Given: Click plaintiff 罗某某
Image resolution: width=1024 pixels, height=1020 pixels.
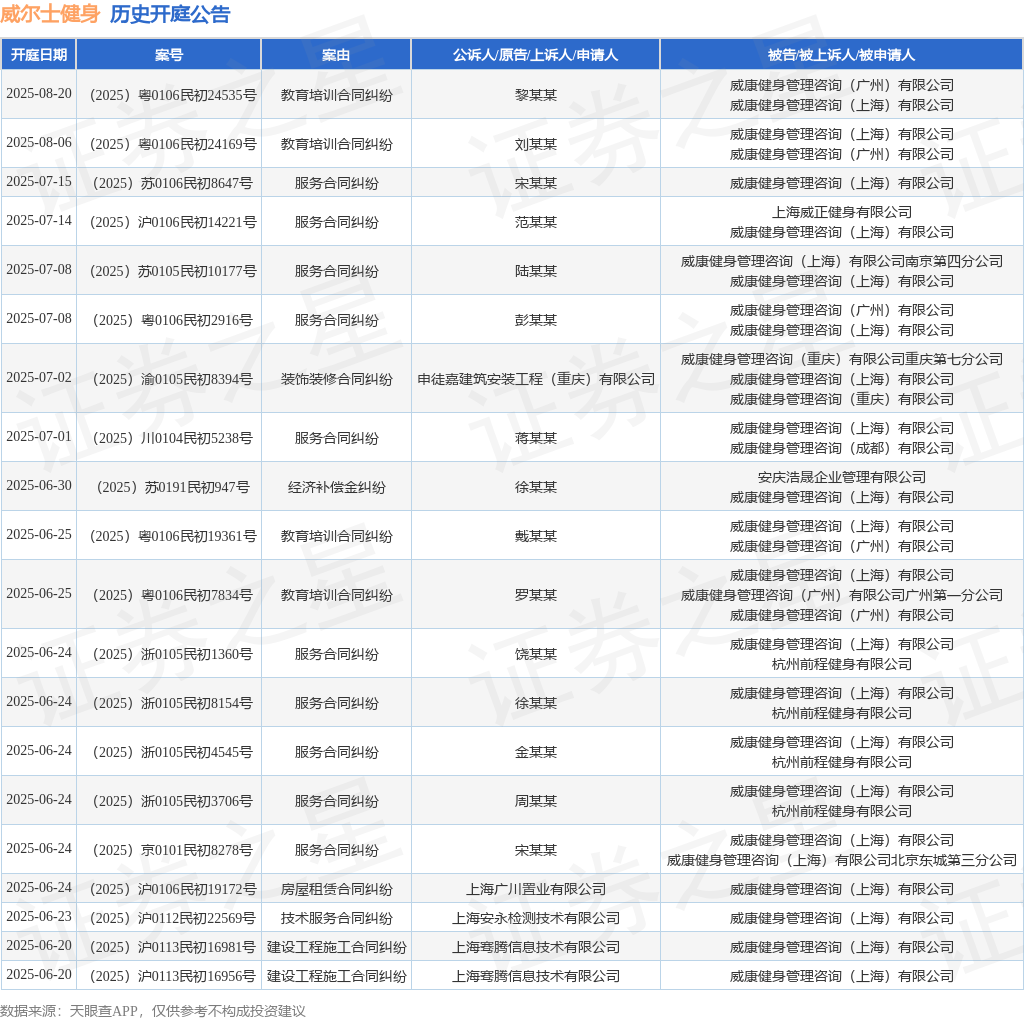Looking at the screenshot, I should coord(536,596).
